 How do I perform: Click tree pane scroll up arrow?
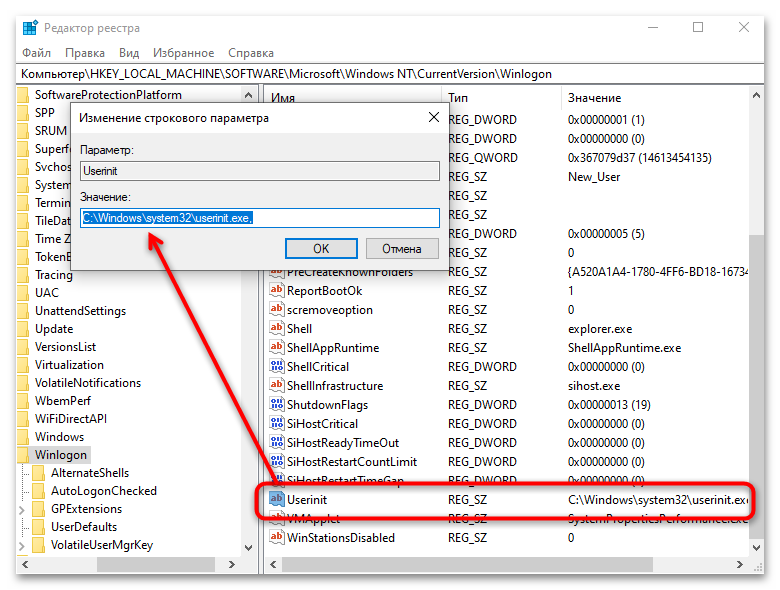point(249,95)
